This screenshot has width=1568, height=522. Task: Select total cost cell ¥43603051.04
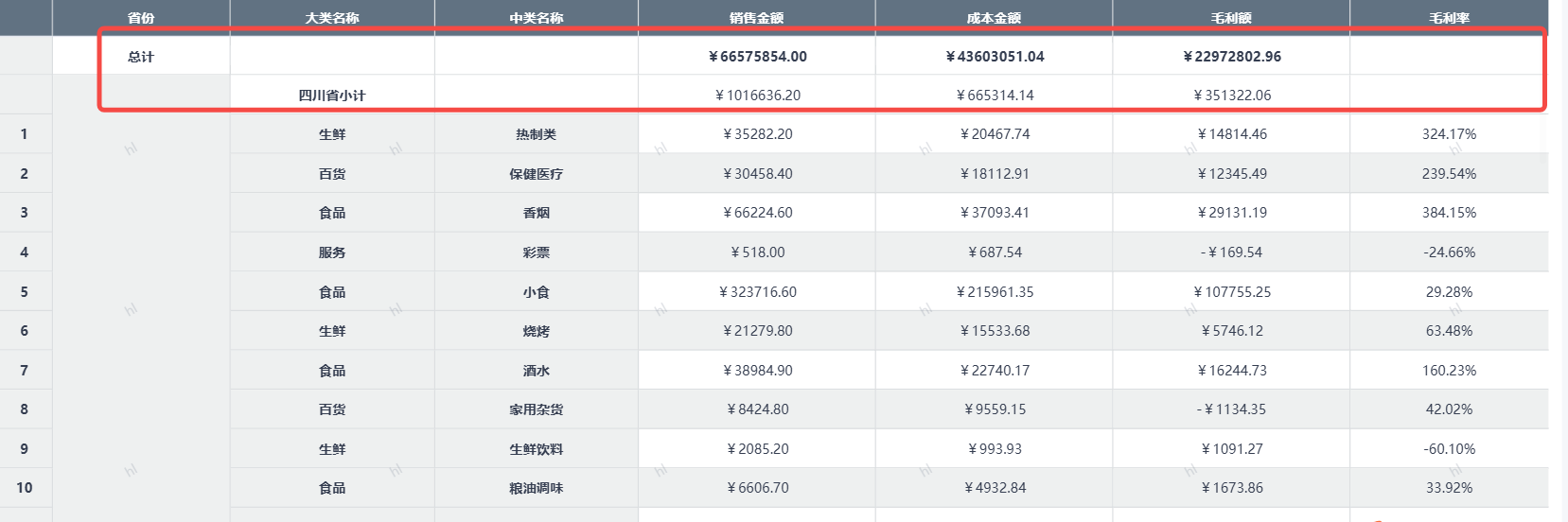coord(995,57)
